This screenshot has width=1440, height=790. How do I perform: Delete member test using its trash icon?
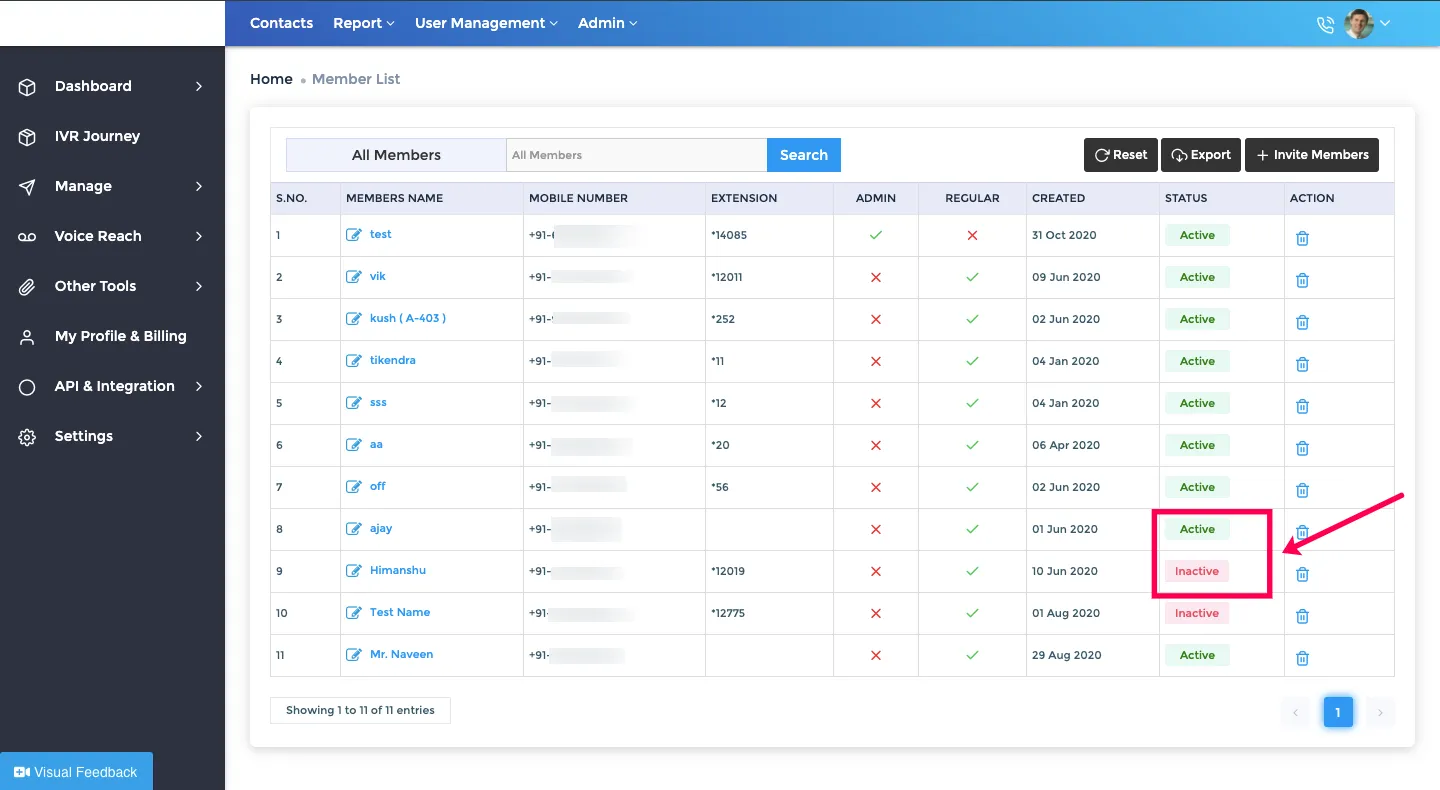pos(1302,238)
